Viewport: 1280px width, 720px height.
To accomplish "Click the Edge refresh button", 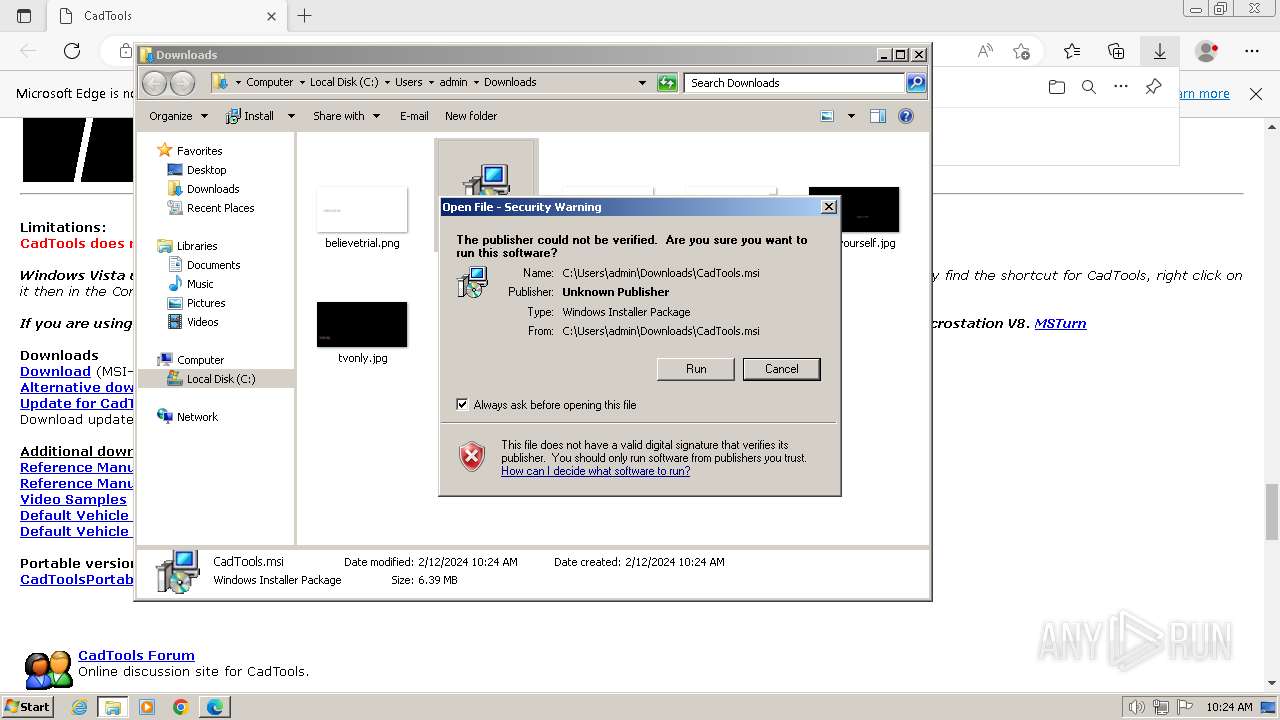I will coord(72,51).
